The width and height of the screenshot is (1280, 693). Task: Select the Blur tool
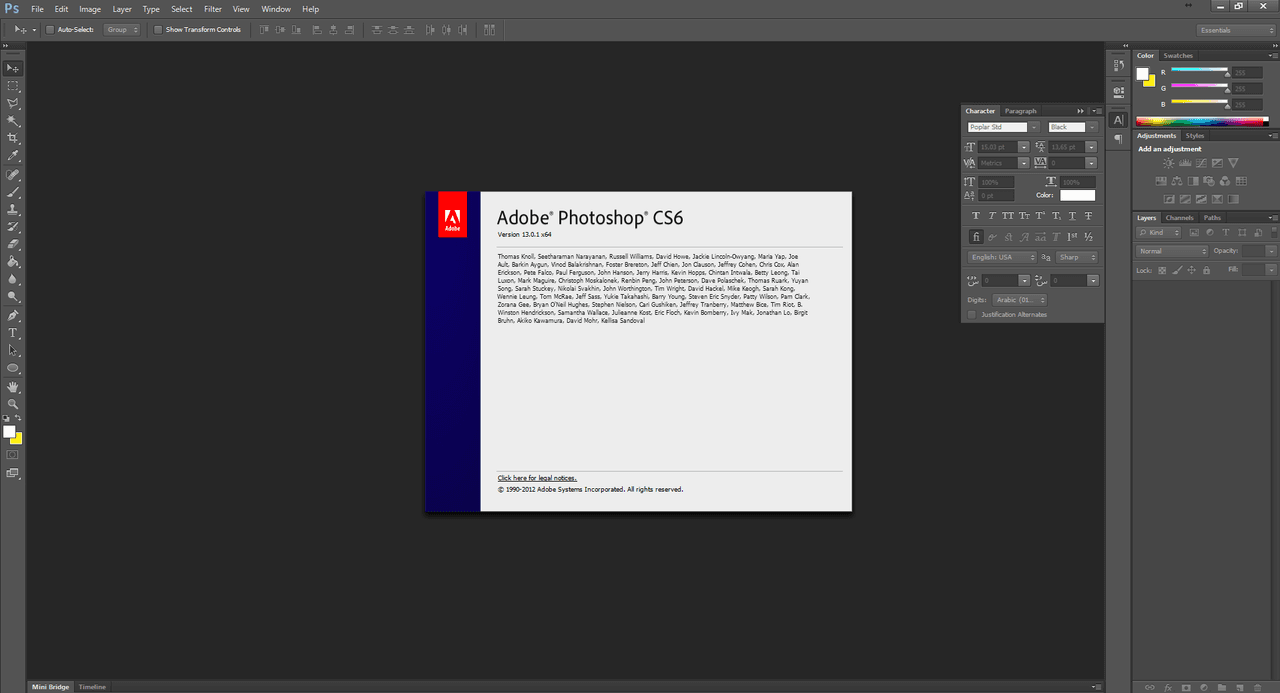click(13, 279)
